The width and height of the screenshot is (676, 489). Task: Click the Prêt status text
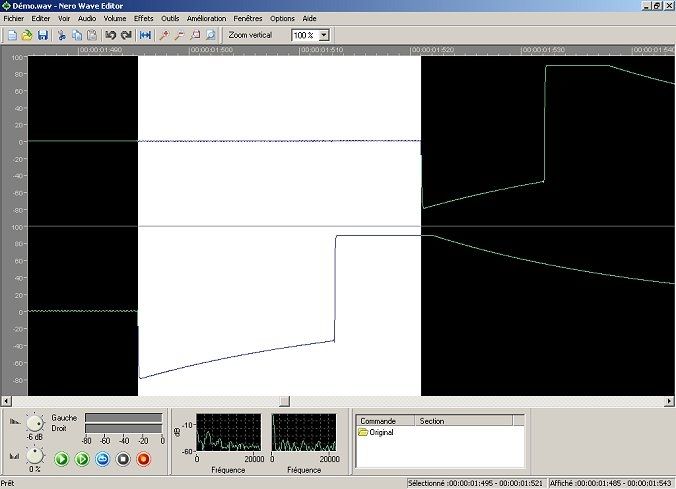pos(7,483)
